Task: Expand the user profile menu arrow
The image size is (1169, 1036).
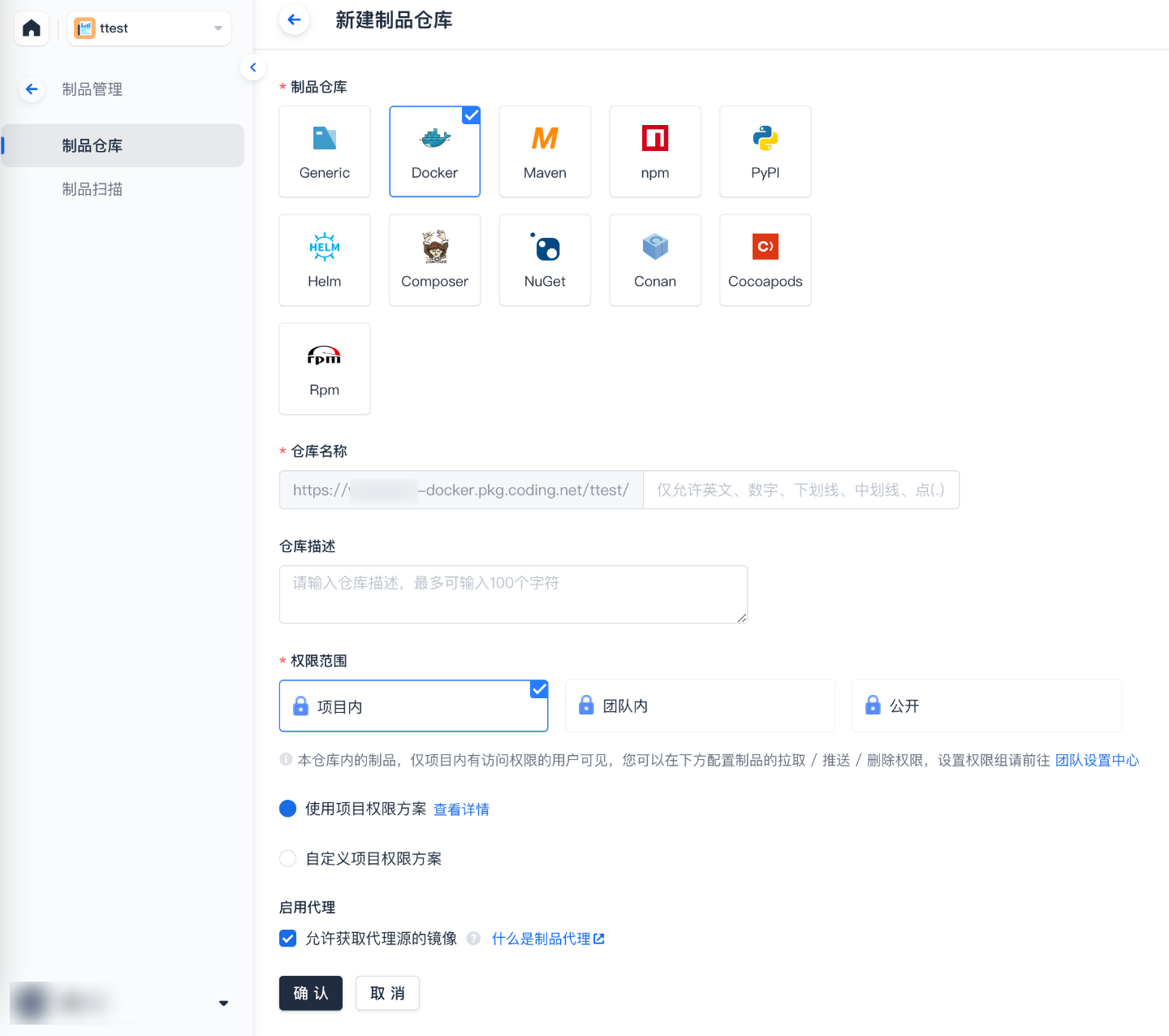Action: pos(223,1004)
